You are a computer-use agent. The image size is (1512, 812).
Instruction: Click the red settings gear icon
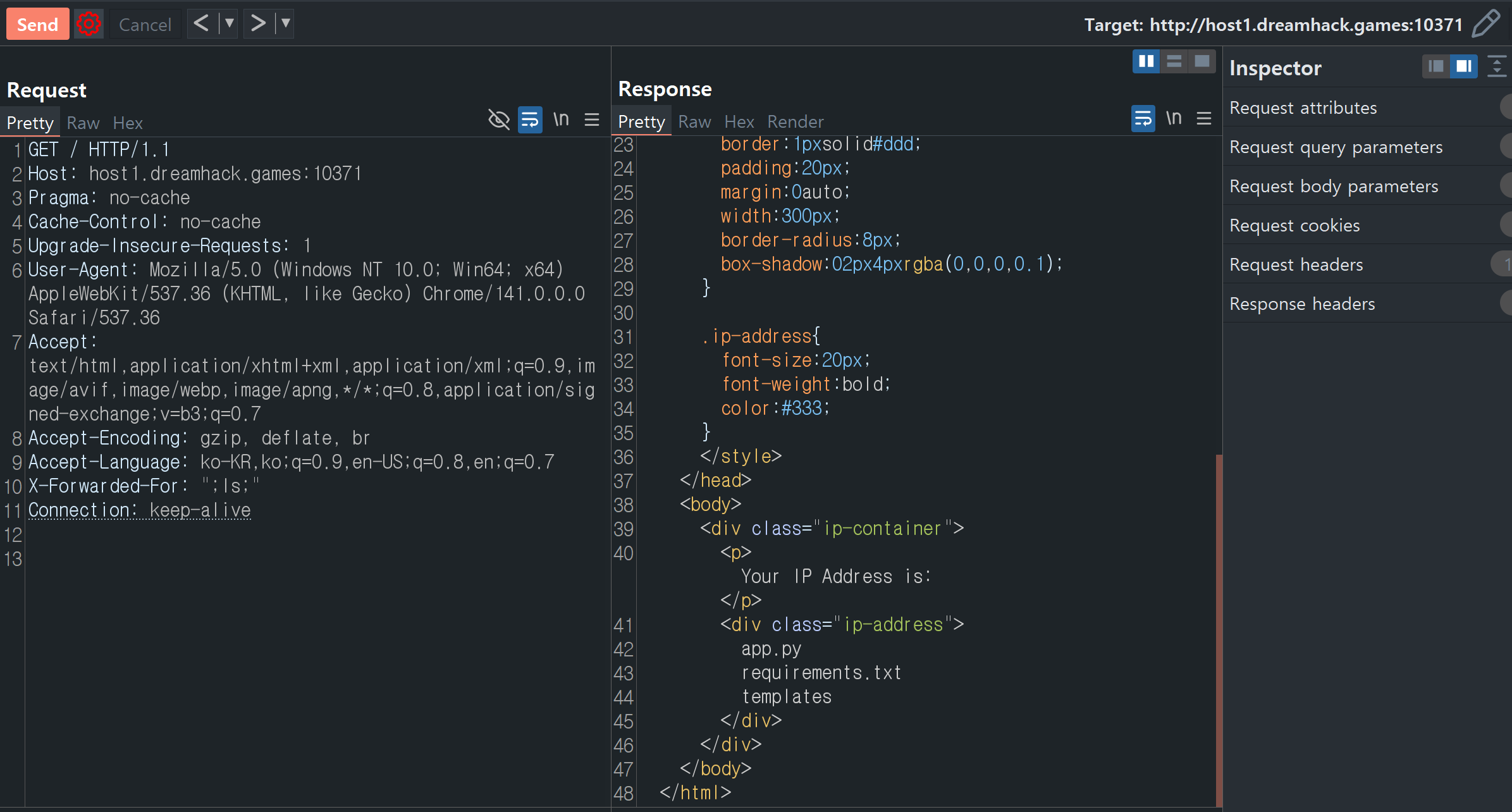tap(89, 24)
